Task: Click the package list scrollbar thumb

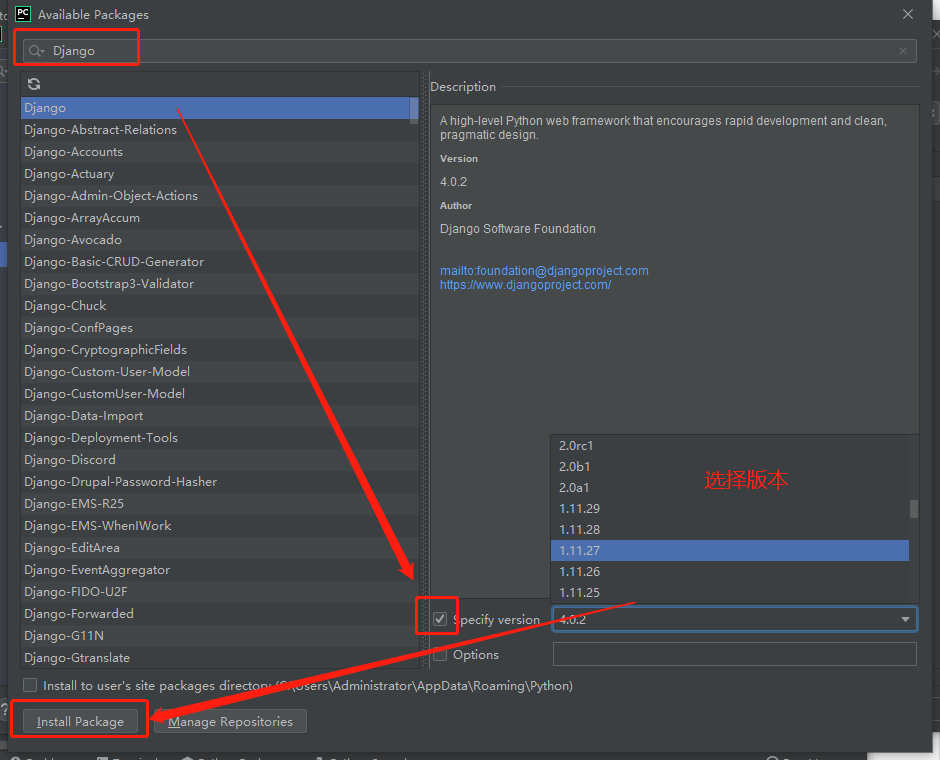Action: [414, 110]
